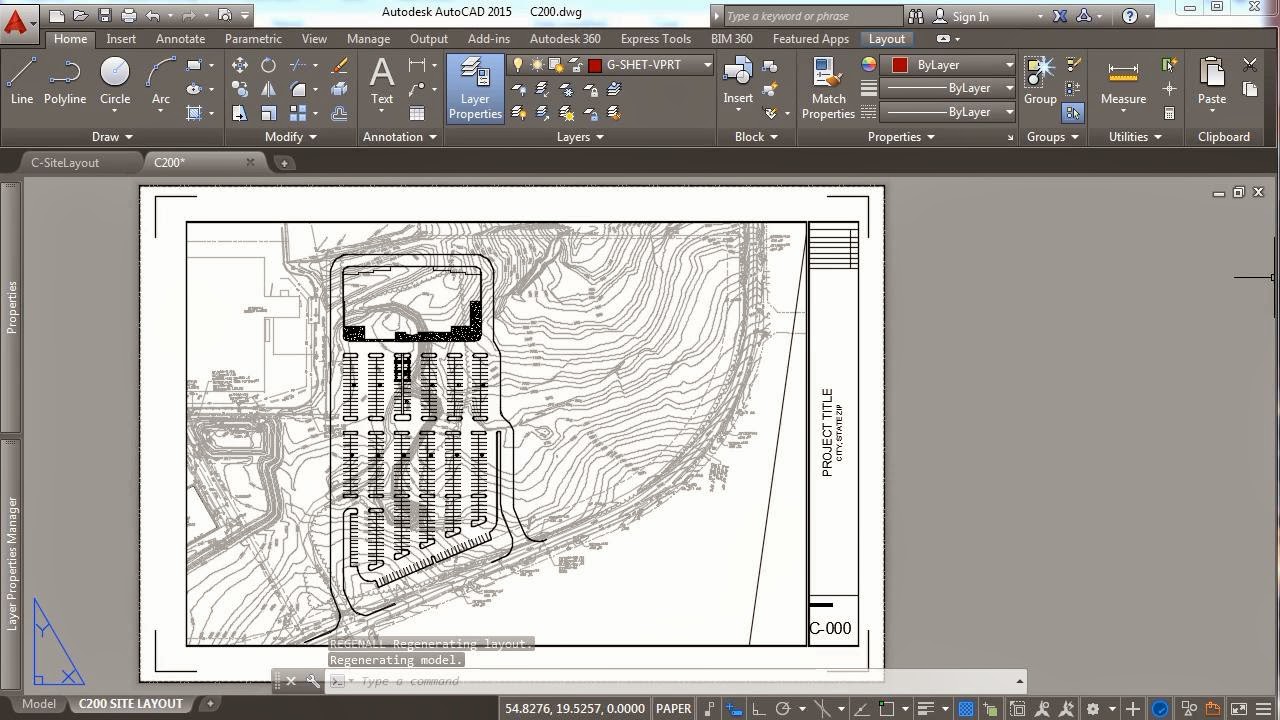The height and width of the screenshot is (720, 1280).
Task: Click the red layer color swatch
Action: tap(595, 65)
